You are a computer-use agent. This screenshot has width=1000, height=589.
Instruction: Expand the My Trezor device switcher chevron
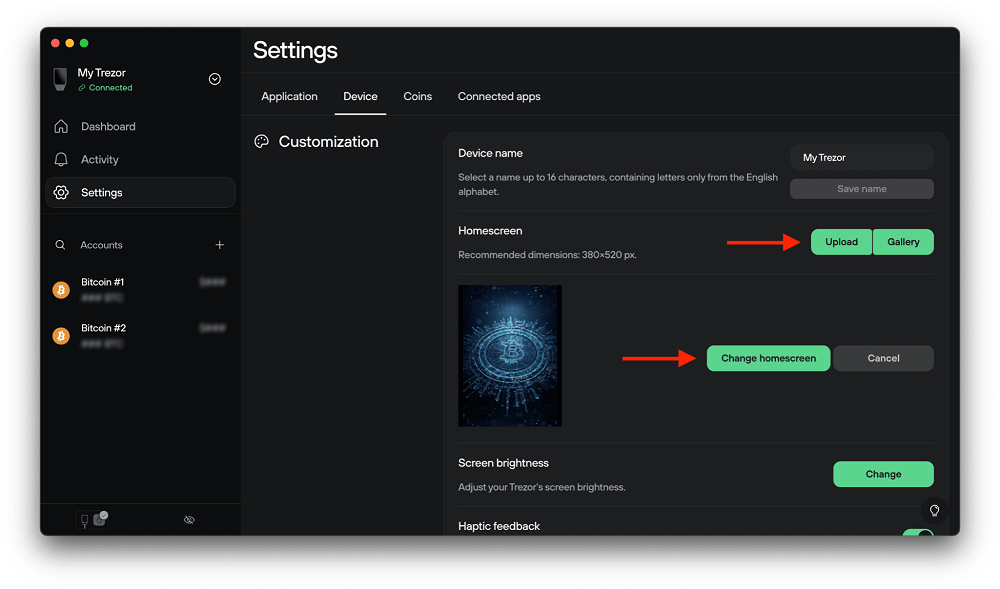pyautogui.click(x=215, y=79)
